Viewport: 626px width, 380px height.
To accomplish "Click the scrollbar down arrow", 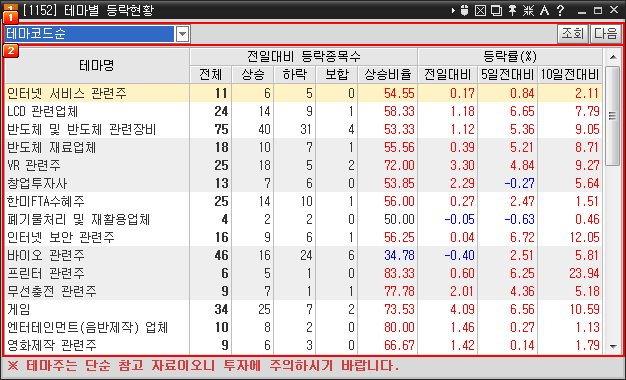I will (x=613, y=346).
